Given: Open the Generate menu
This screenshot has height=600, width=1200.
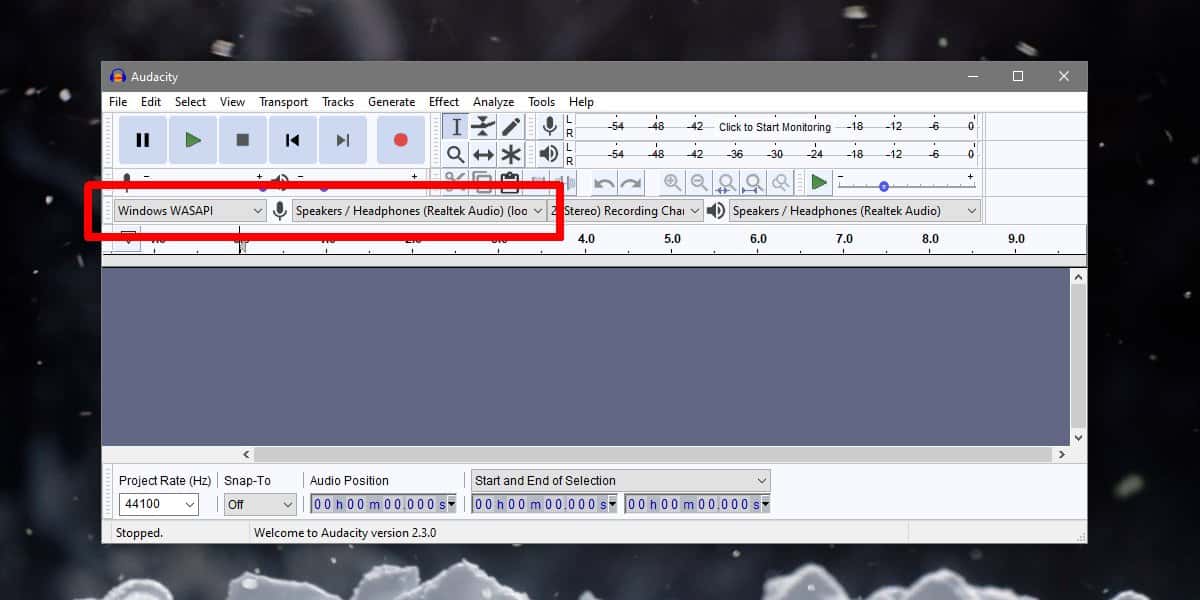Looking at the screenshot, I should click(391, 101).
